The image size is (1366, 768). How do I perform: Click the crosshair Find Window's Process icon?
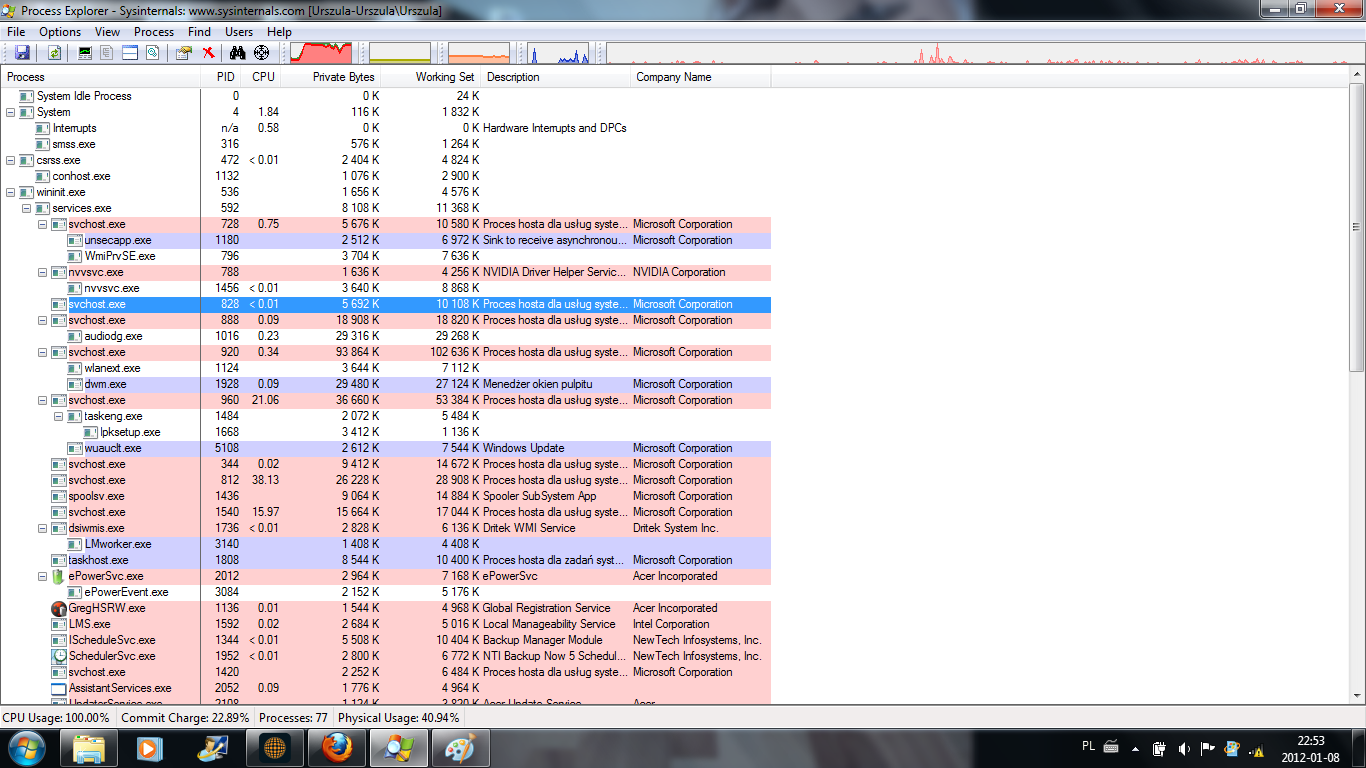pyautogui.click(x=261, y=53)
